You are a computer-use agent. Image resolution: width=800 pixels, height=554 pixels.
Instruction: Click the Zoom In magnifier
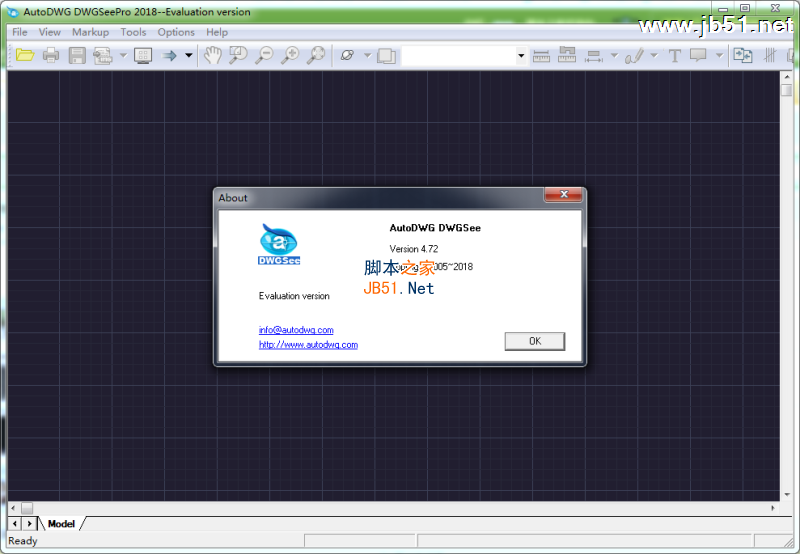[x=290, y=55]
